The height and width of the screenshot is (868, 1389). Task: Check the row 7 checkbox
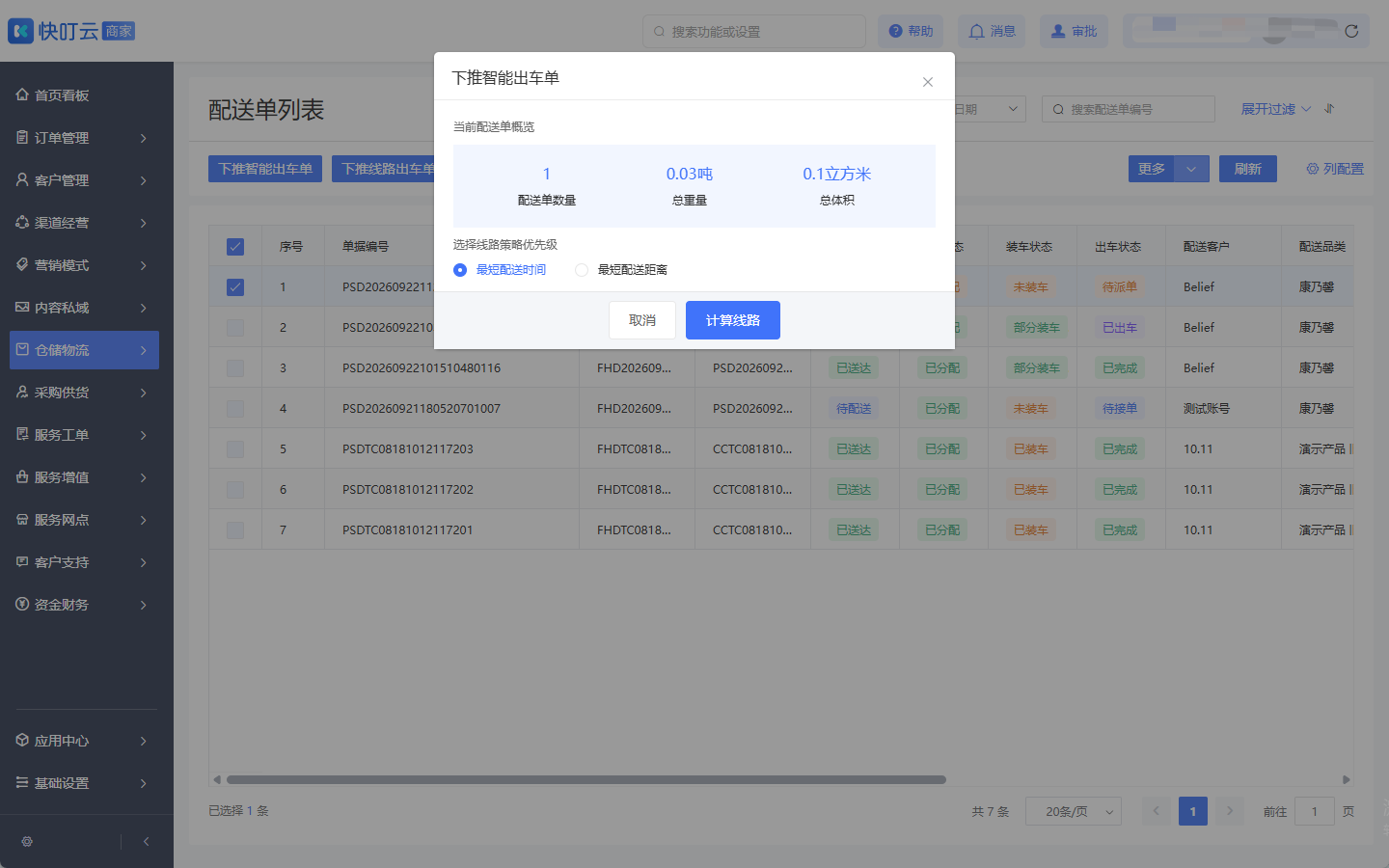pos(235,530)
